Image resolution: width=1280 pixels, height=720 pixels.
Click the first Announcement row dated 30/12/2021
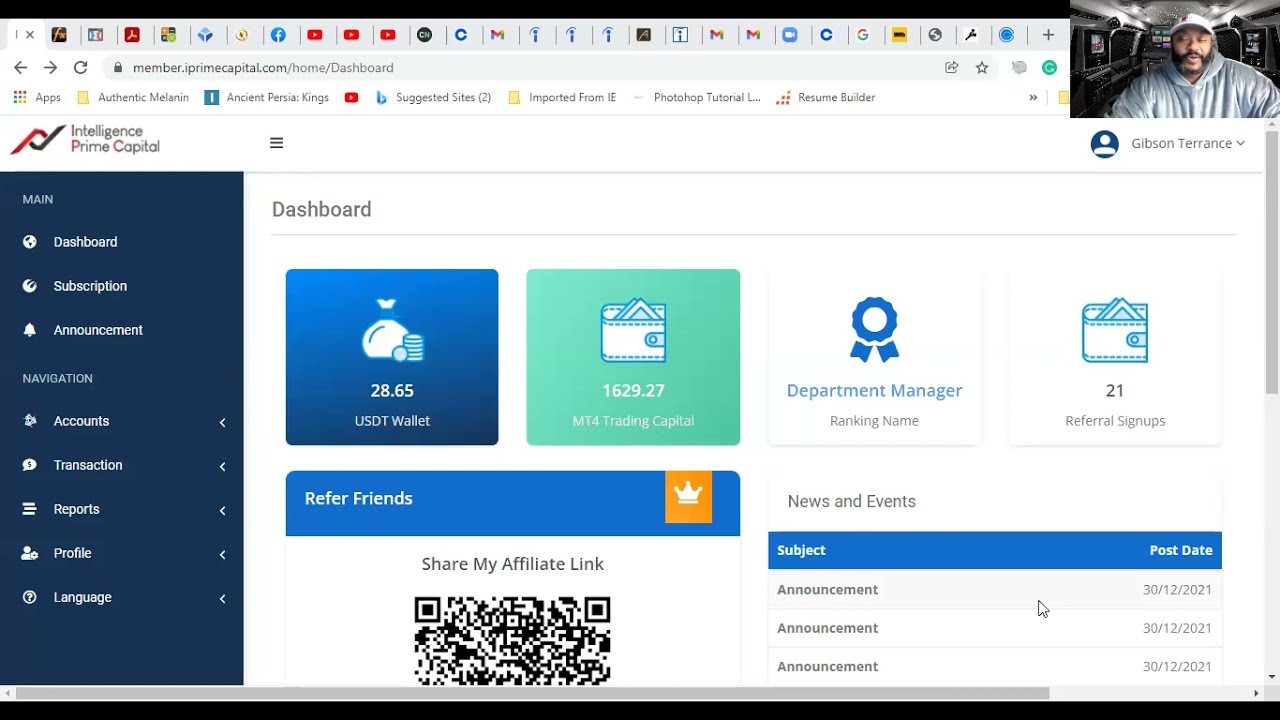pyautogui.click(x=995, y=589)
